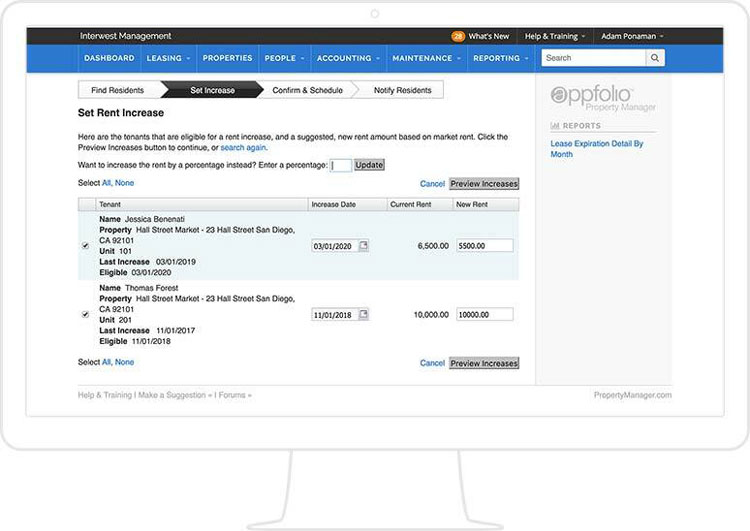This screenshot has height=531, width=750.
Task: Click the orange 28 notifications badge
Action: (458, 36)
